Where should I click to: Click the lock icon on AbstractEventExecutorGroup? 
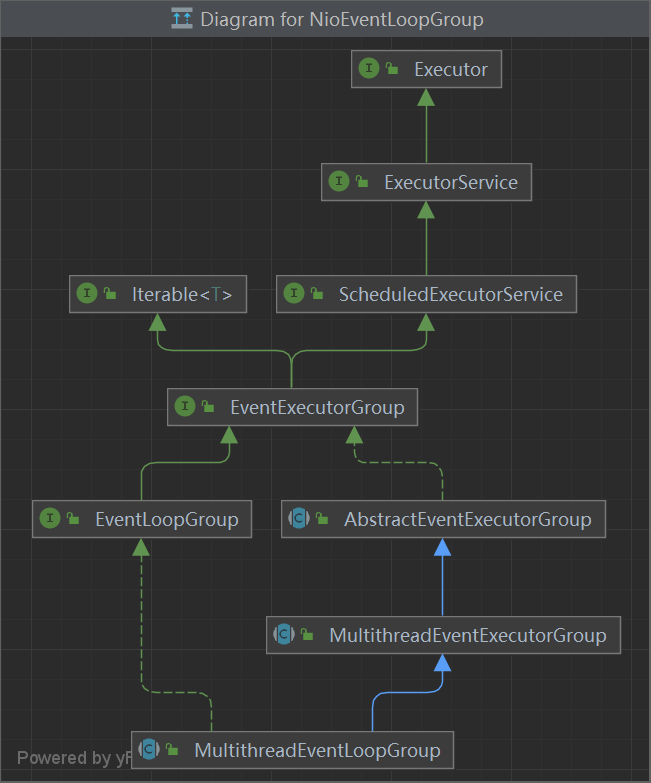pos(322,519)
